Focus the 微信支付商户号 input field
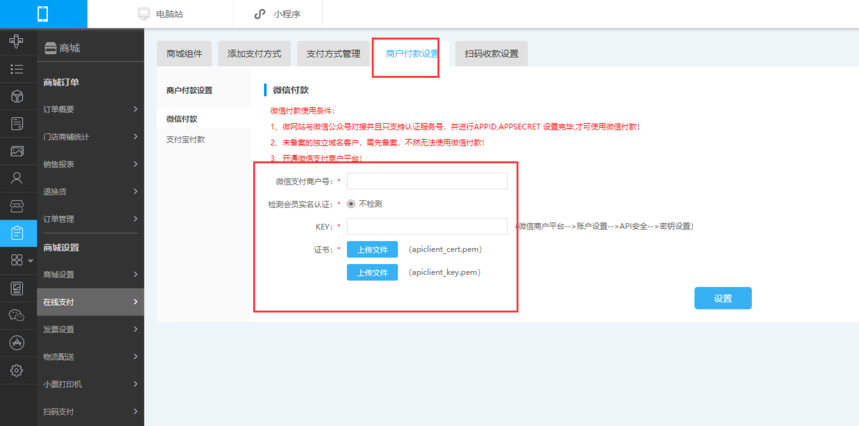The height and width of the screenshot is (426, 859). 427,181
